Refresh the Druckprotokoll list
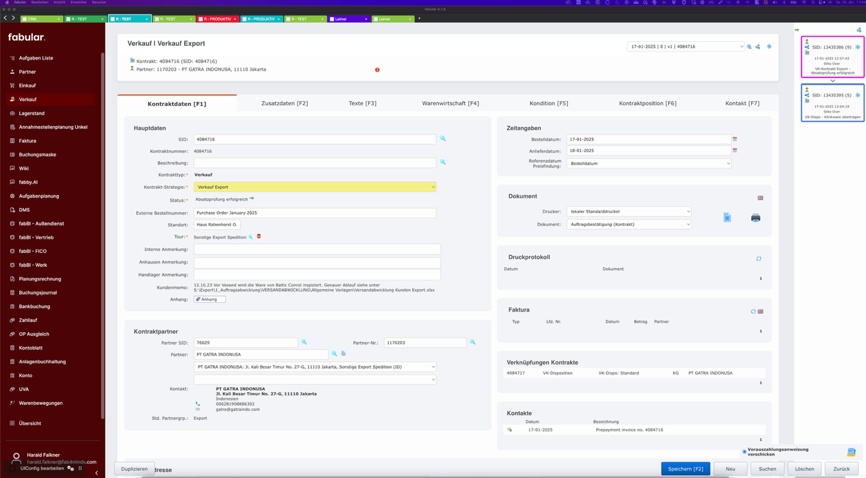Viewport: 866px width, 478px height. coord(759,258)
